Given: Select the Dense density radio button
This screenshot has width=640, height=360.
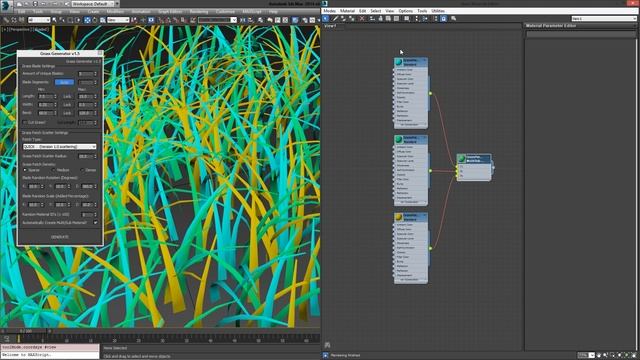Looking at the screenshot, I should tap(82, 170).
